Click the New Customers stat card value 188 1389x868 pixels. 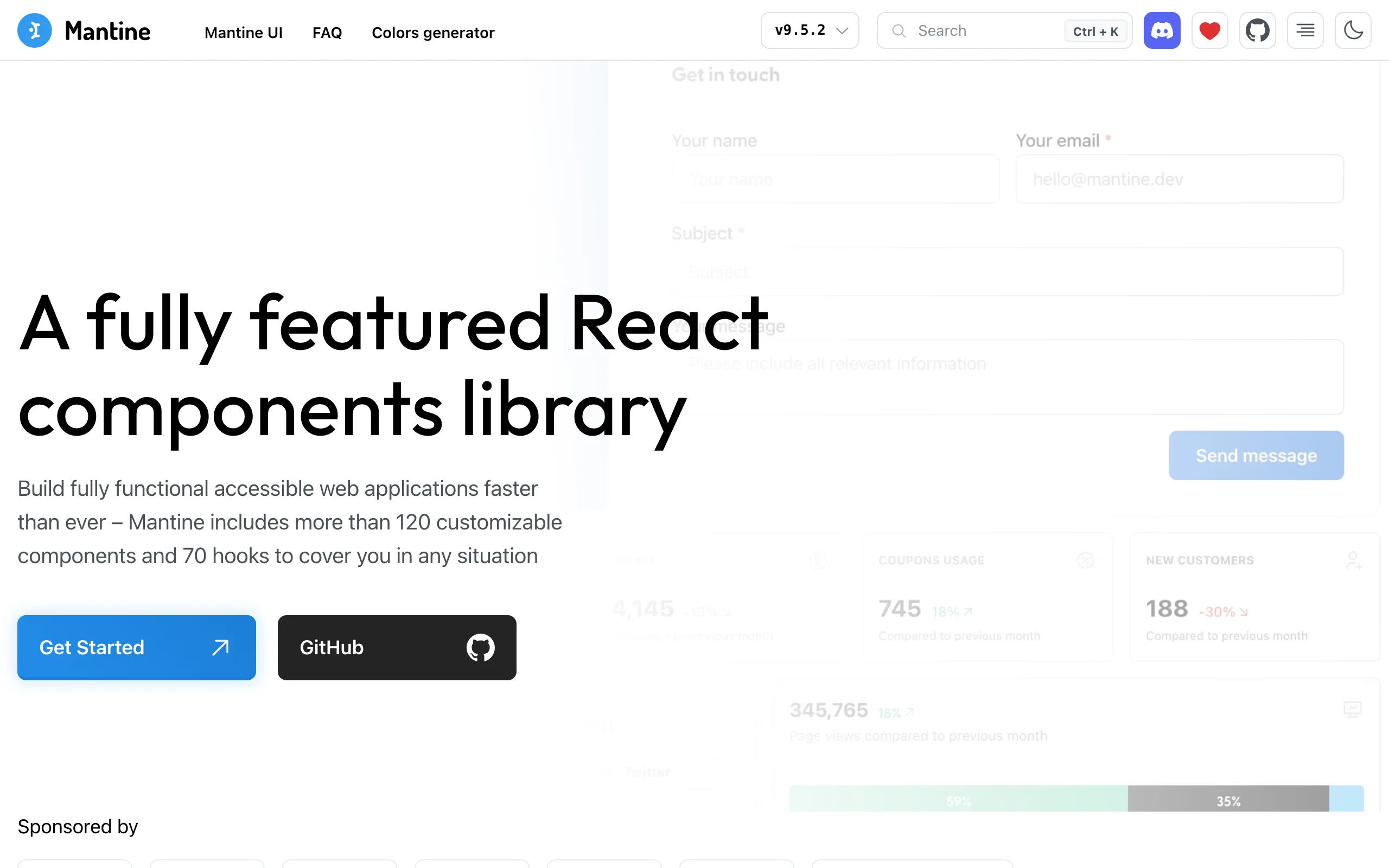point(1167,609)
